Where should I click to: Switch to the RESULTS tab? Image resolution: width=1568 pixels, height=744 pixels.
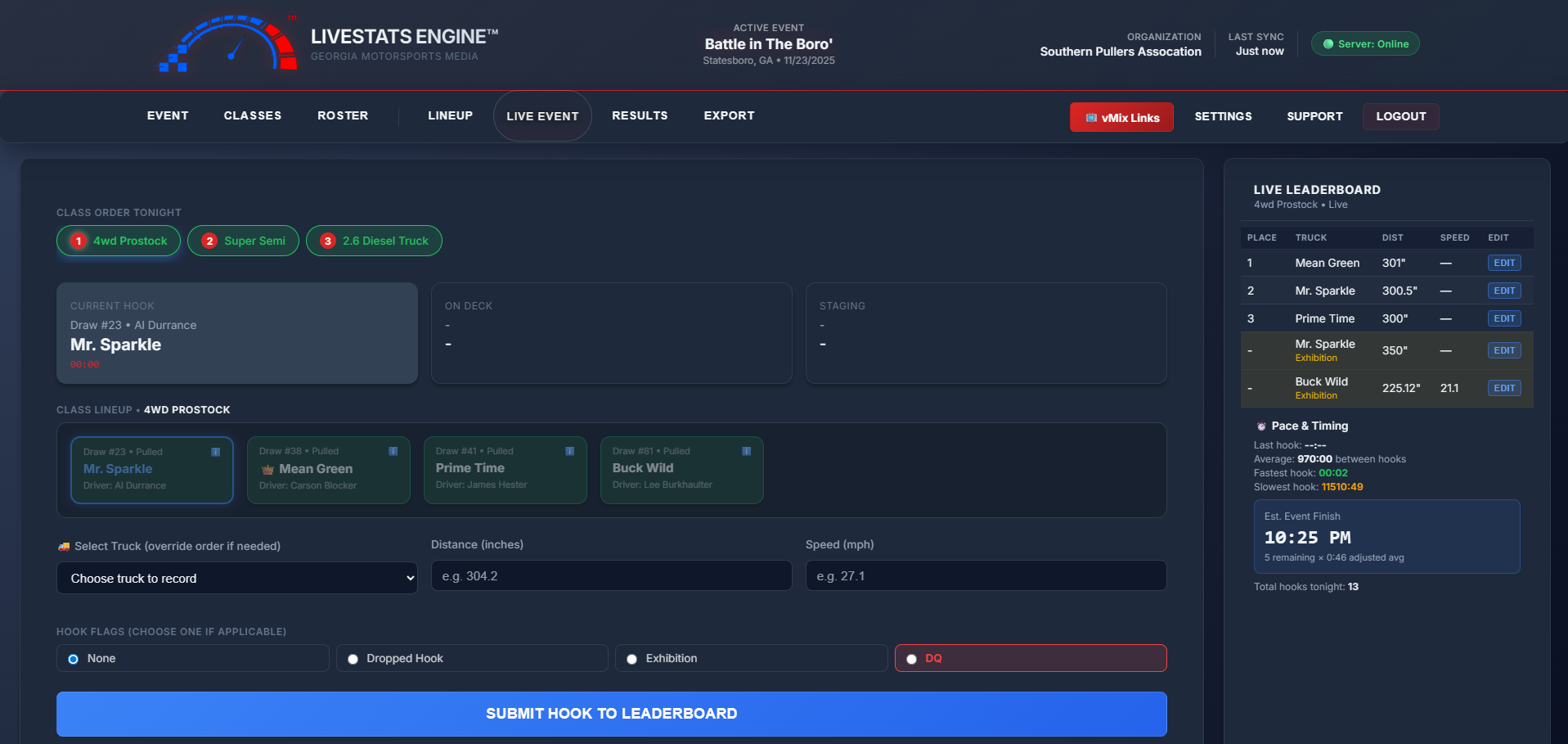pyautogui.click(x=640, y=115)
